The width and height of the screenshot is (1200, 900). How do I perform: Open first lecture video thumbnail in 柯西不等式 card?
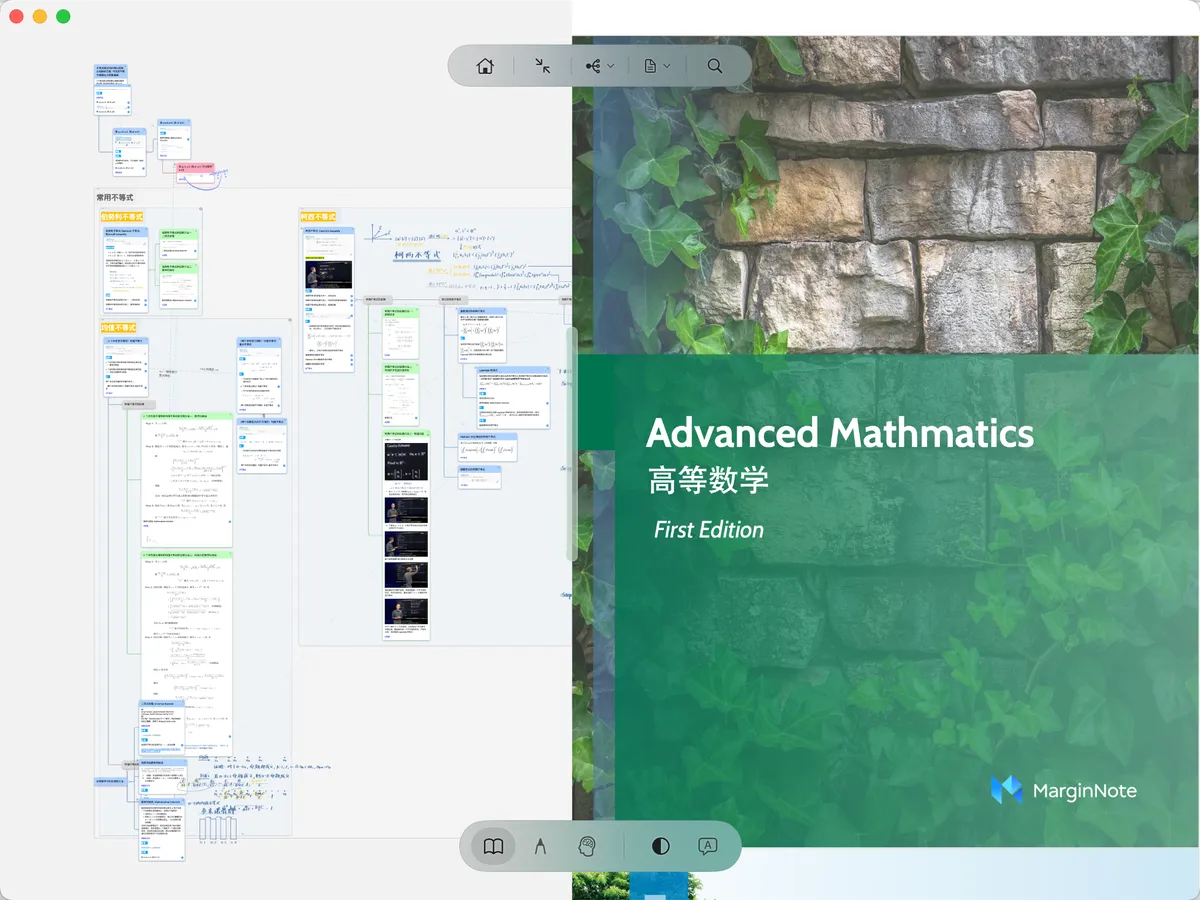tap(328, 275)
